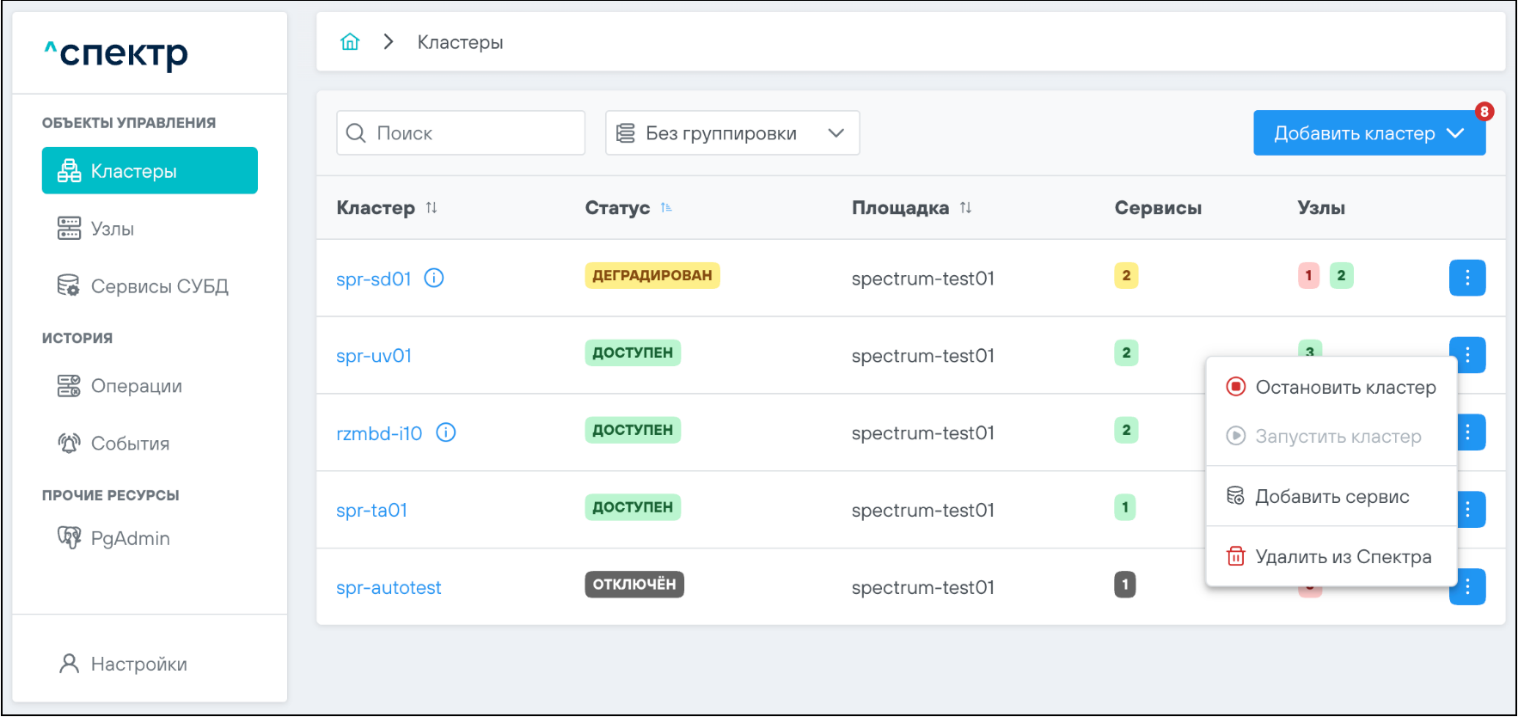
Task: Click the home icon in breadcrumb
Action: click(349, 42)
